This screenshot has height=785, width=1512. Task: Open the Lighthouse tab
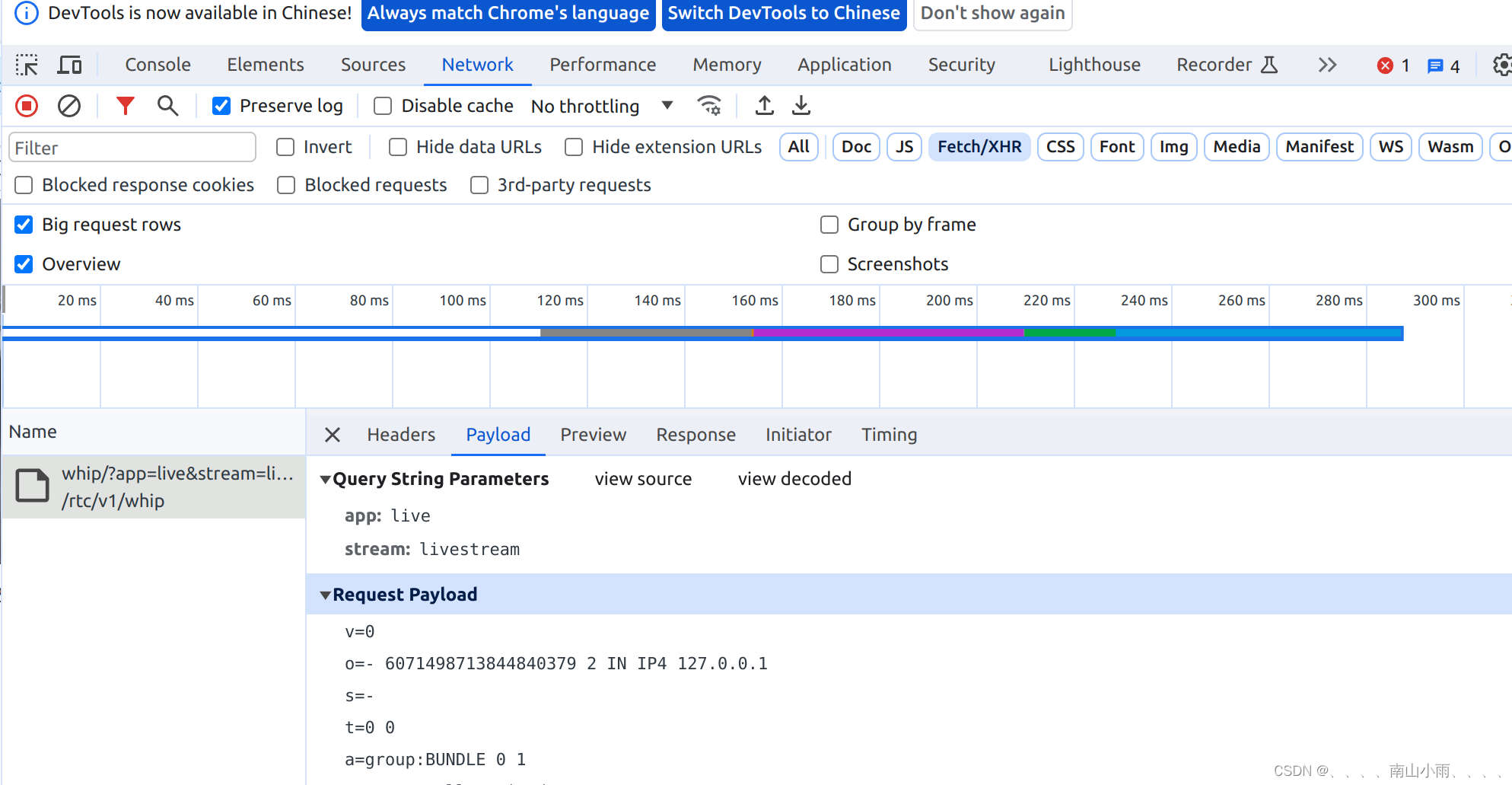coord(1094,65)
